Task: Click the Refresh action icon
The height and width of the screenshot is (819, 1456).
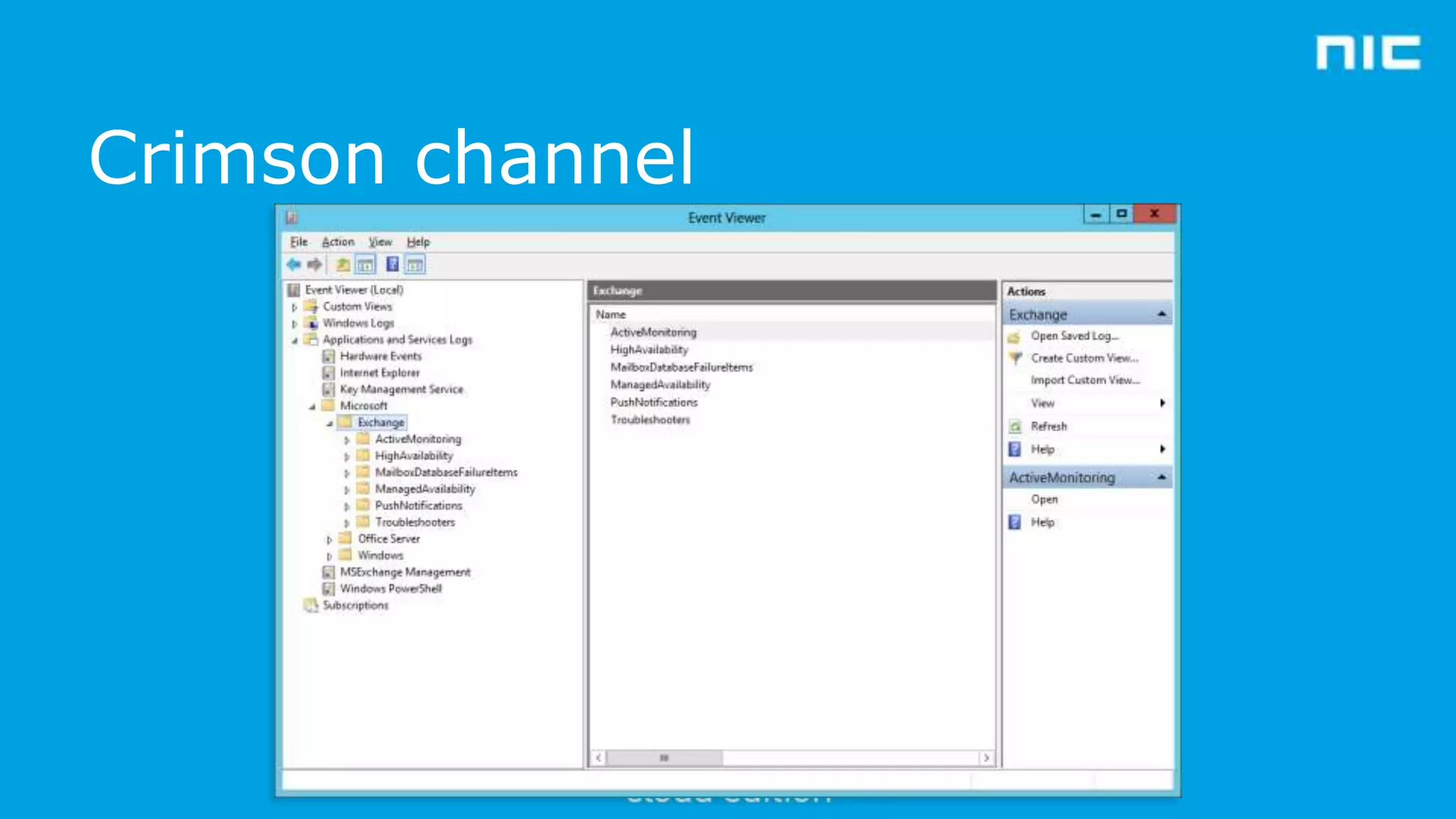Action: pos(1015,427)
